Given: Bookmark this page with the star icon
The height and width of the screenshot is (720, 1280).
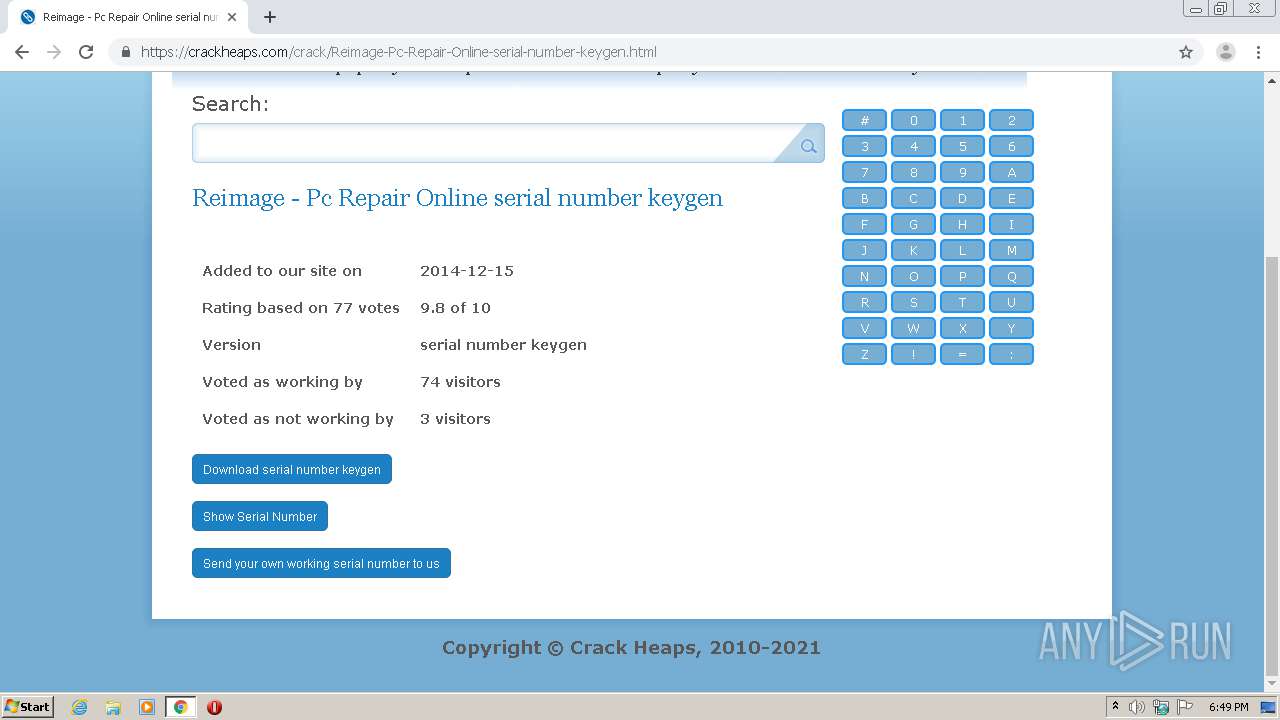Looking at the screenshot, I should tap(1186, 52).
